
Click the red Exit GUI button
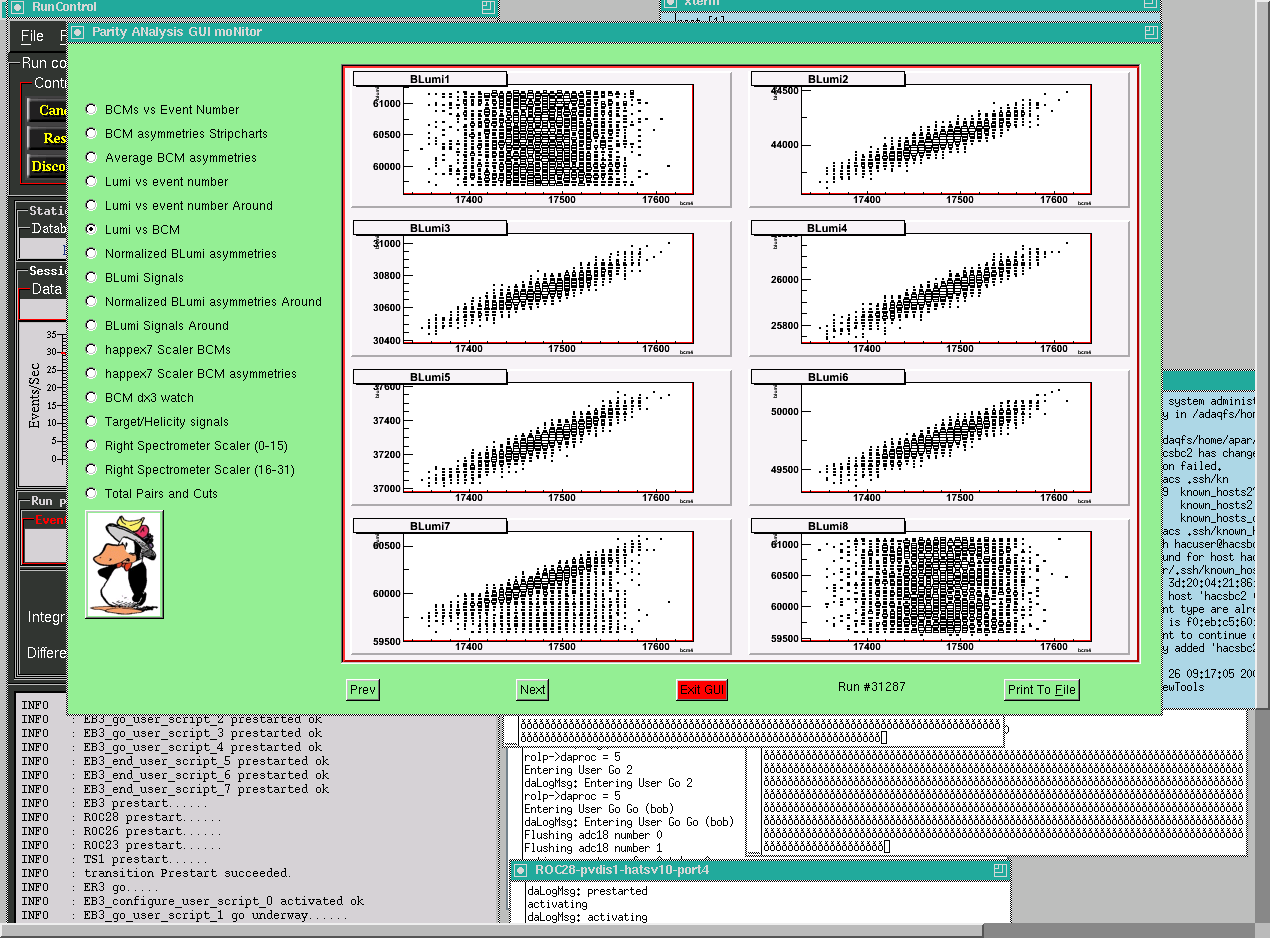pos(702,689)
